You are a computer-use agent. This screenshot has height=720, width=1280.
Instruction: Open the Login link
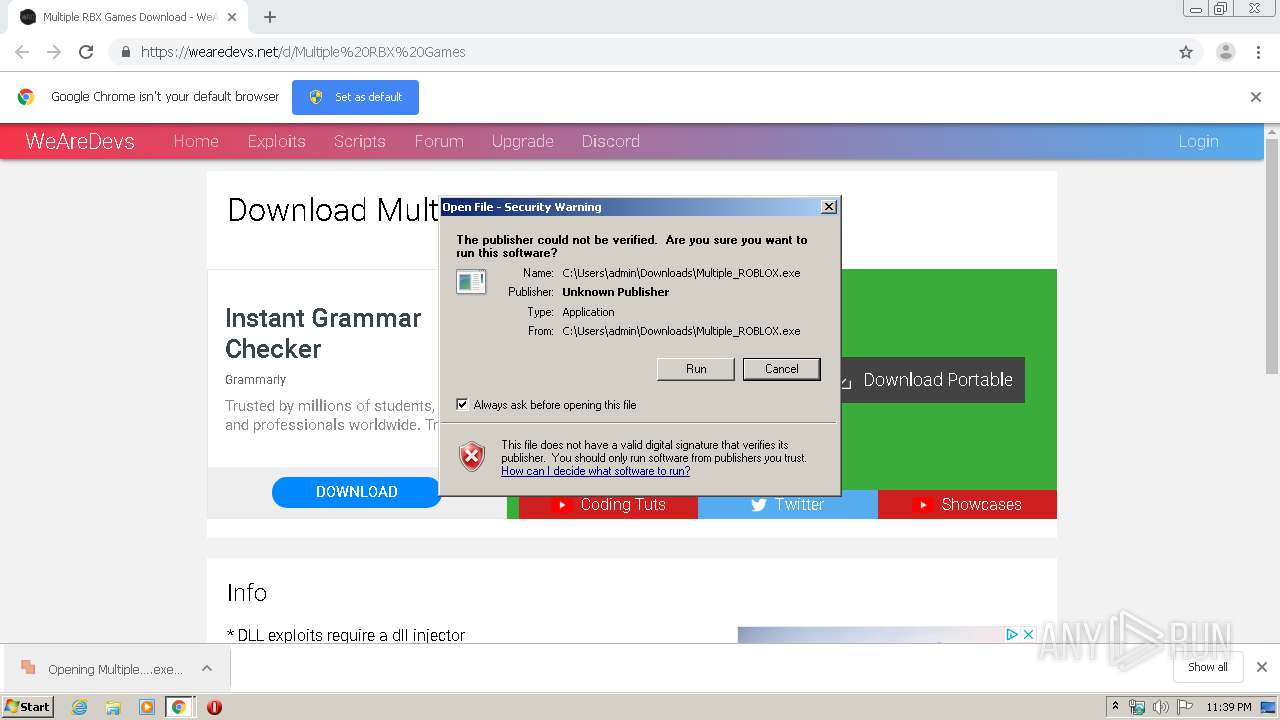click(x=1198, y=141)
